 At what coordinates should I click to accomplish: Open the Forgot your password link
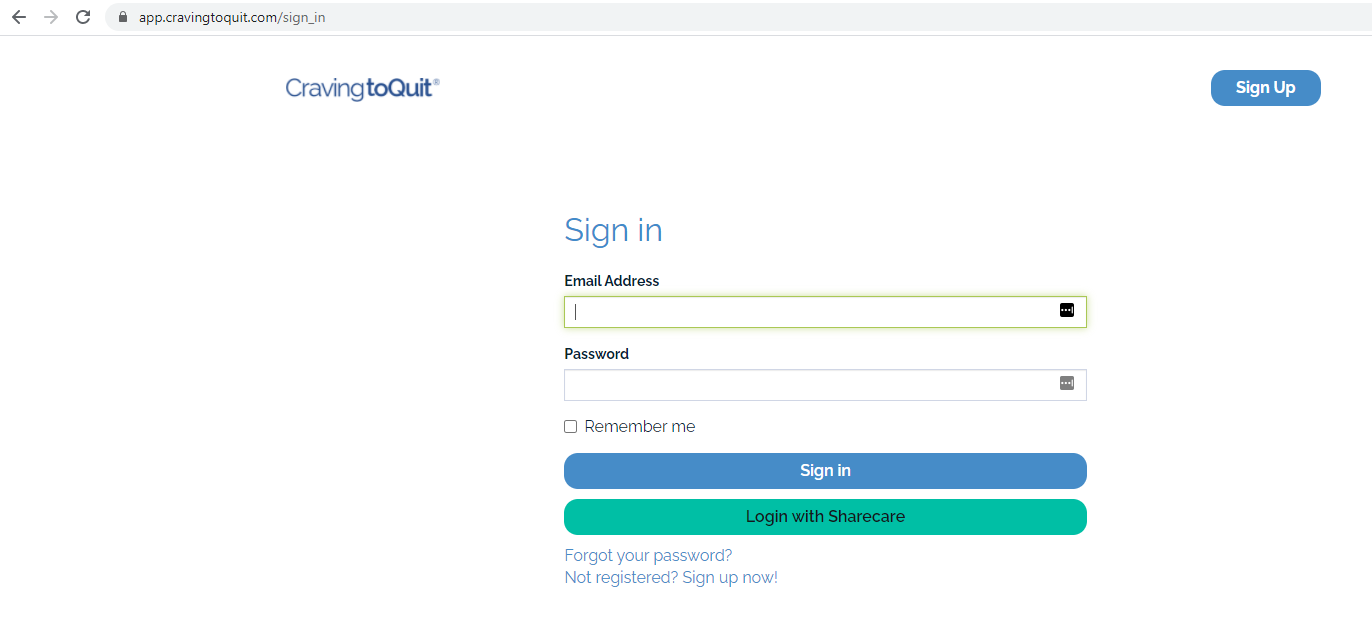[x=648, y=555]
